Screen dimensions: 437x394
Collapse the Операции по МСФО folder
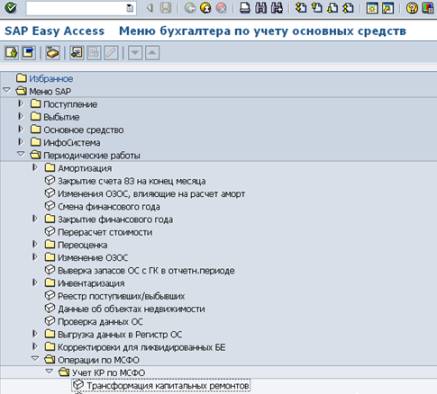point(35,359)
